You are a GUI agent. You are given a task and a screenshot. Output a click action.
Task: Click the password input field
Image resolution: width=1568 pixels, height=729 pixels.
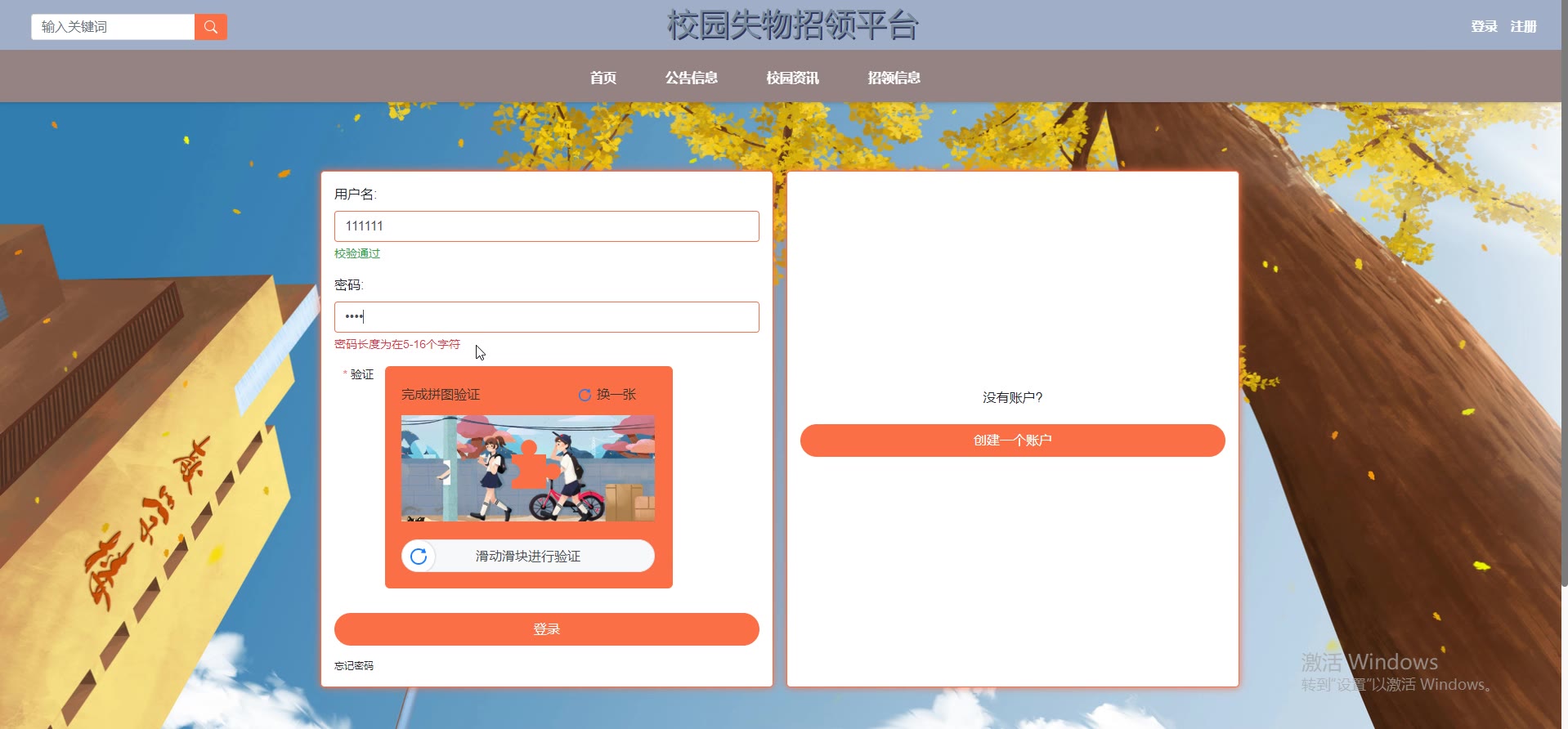(x=546, y=317)
